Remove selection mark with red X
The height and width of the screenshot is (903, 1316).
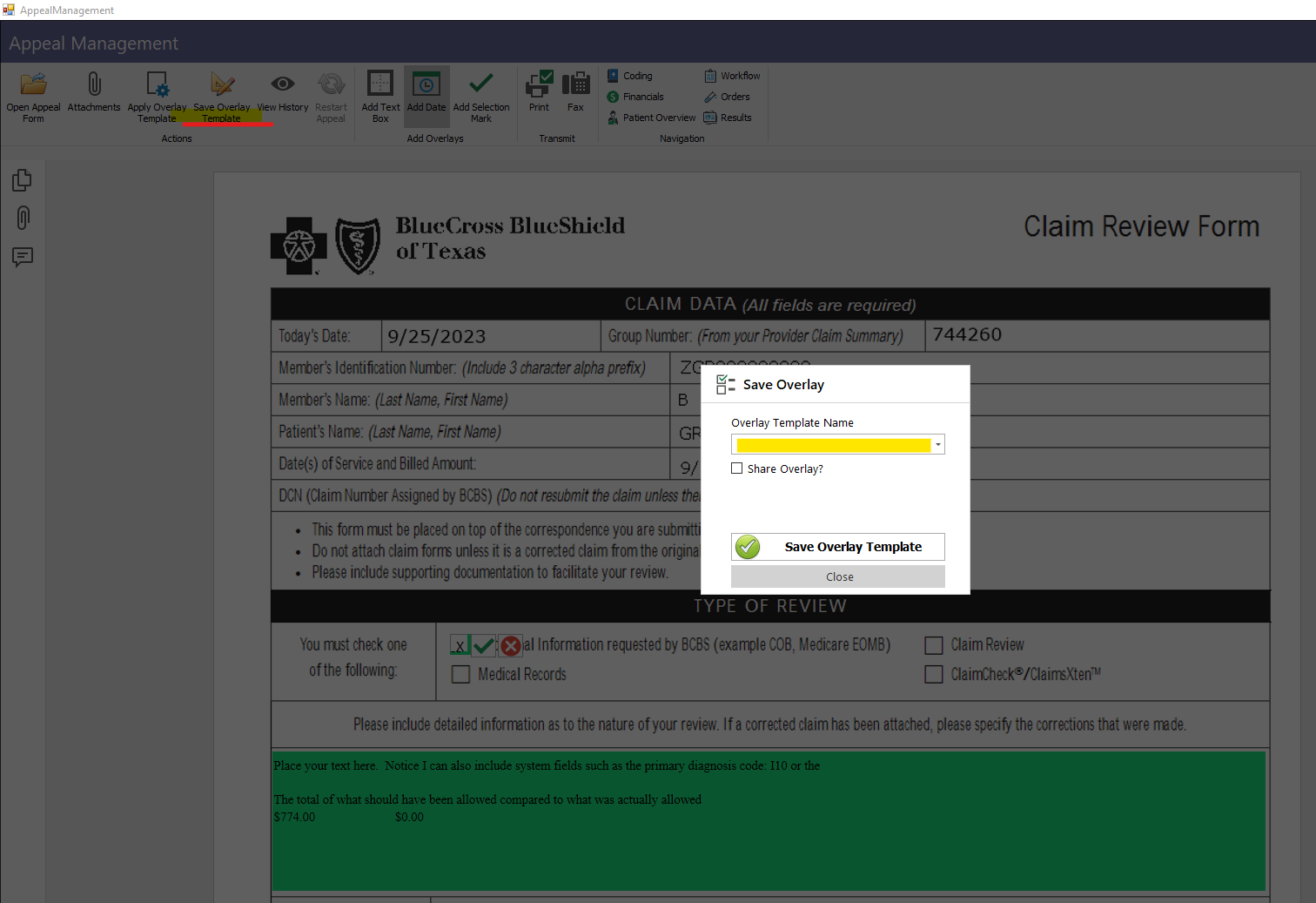pos(511,645)
